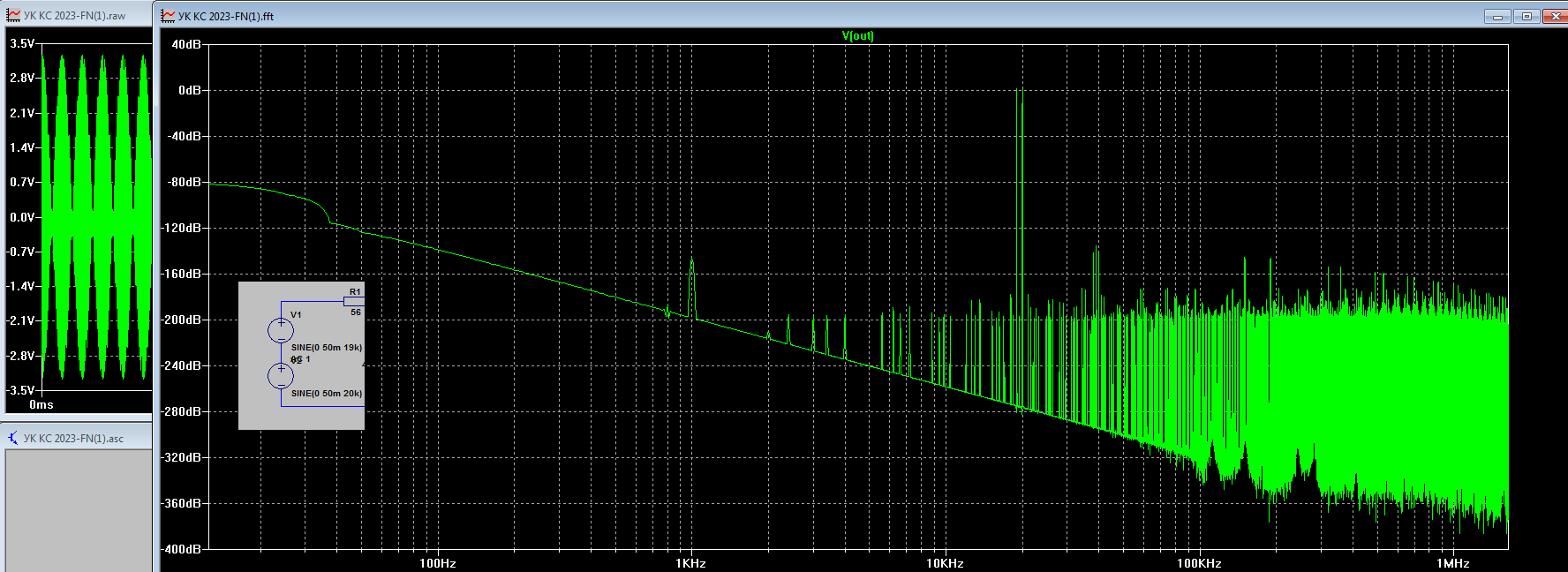Click the 0dB vertical axis label
Screen dimensions: 1568x572
coord(190,90)
